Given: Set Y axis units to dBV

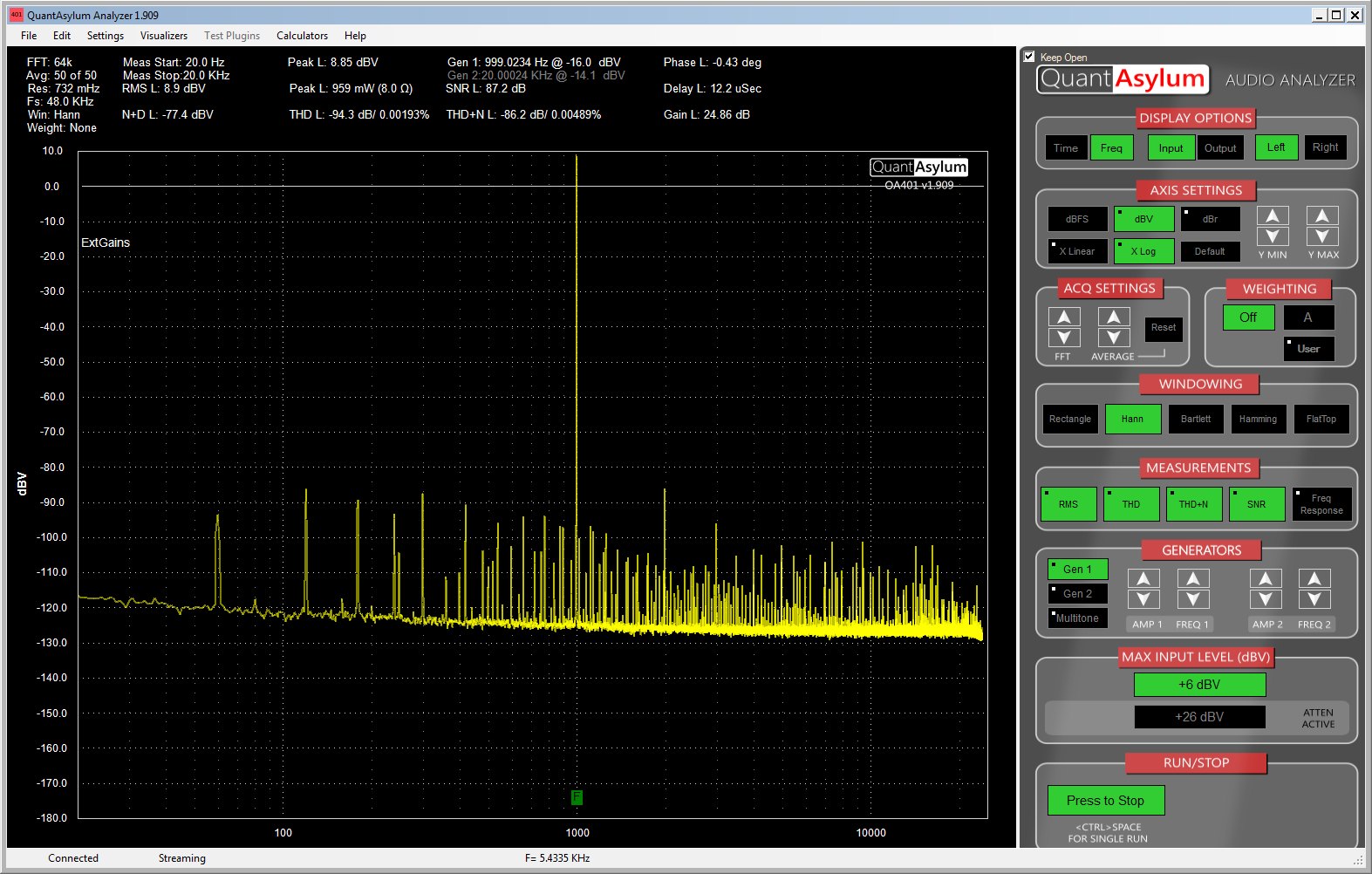Looking at the screenshot, I should pyautogui.click(x=1143, y=219).
